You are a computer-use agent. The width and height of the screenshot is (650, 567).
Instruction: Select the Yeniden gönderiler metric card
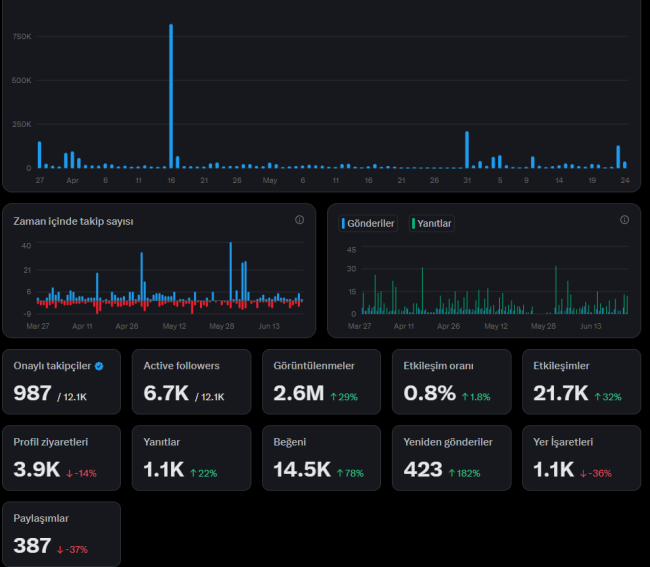tap(451, 458)
